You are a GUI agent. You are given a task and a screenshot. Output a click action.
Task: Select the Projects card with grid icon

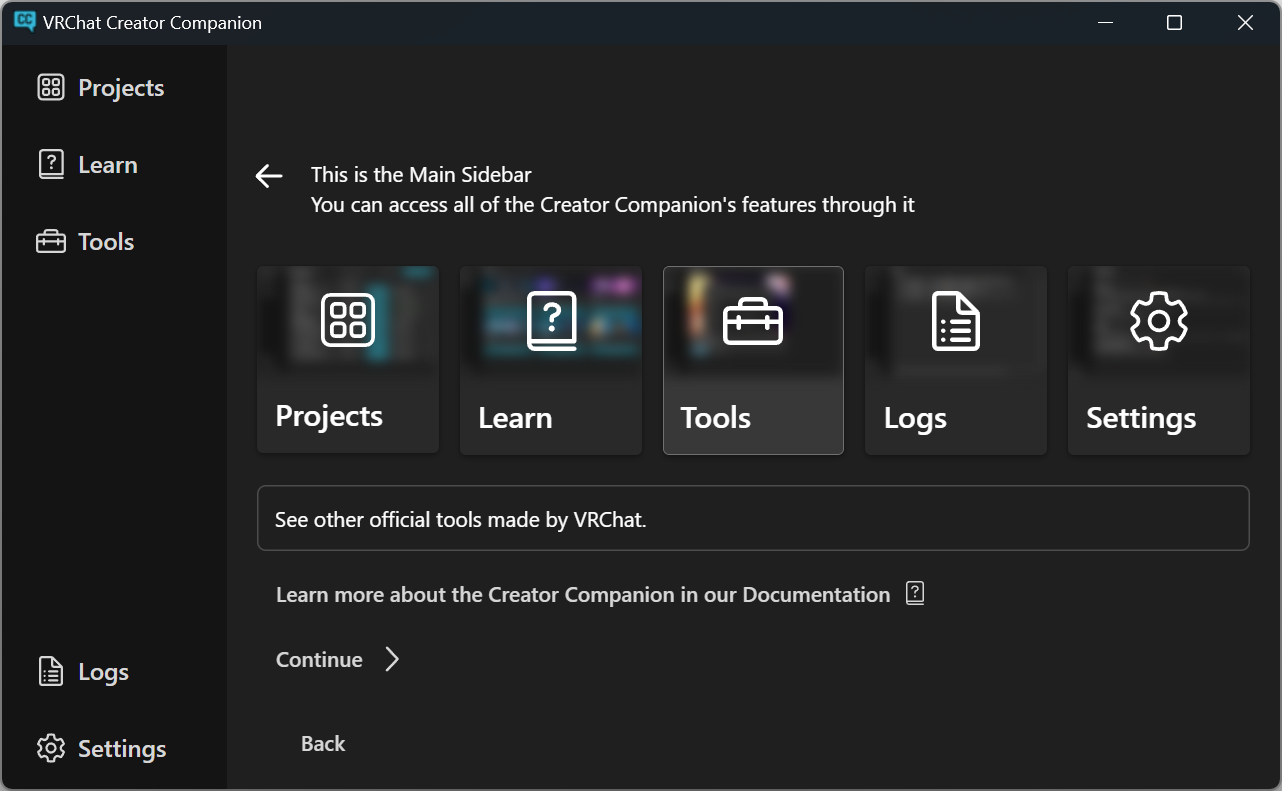tap(348, 360)
